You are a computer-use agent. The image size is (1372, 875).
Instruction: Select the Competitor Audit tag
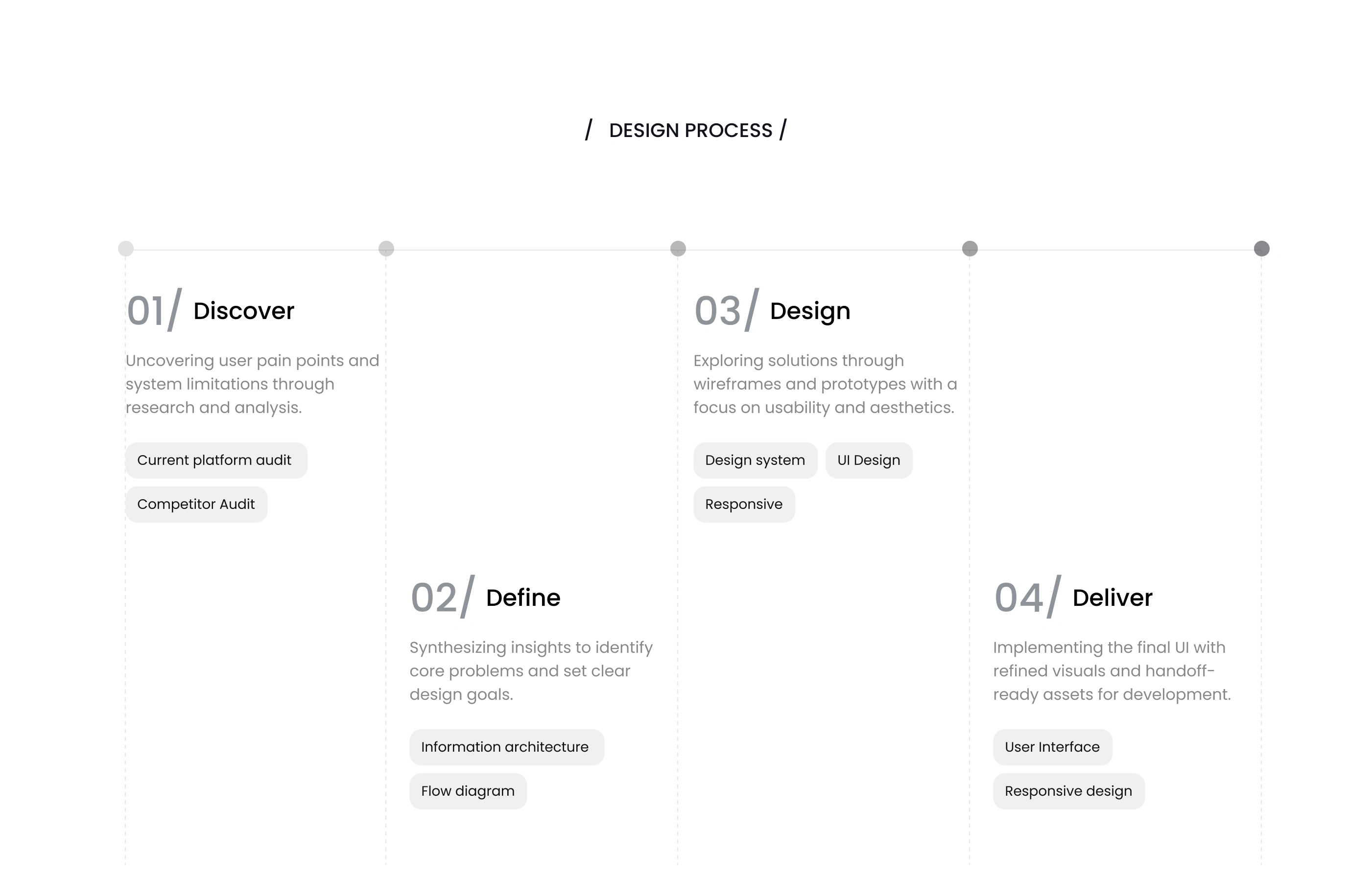click(x=196, y=505)
